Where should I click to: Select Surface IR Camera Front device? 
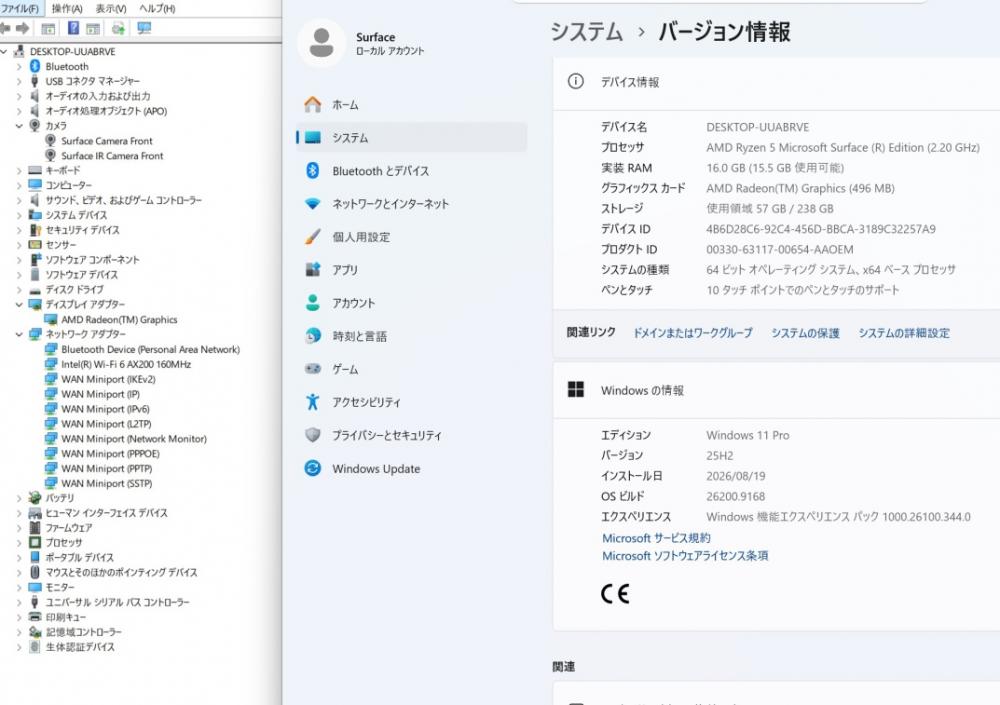(112, 156)
